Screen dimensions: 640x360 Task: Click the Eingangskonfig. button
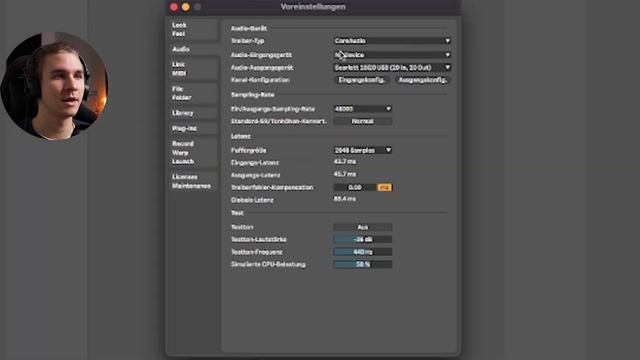click(x=362, y=80)
